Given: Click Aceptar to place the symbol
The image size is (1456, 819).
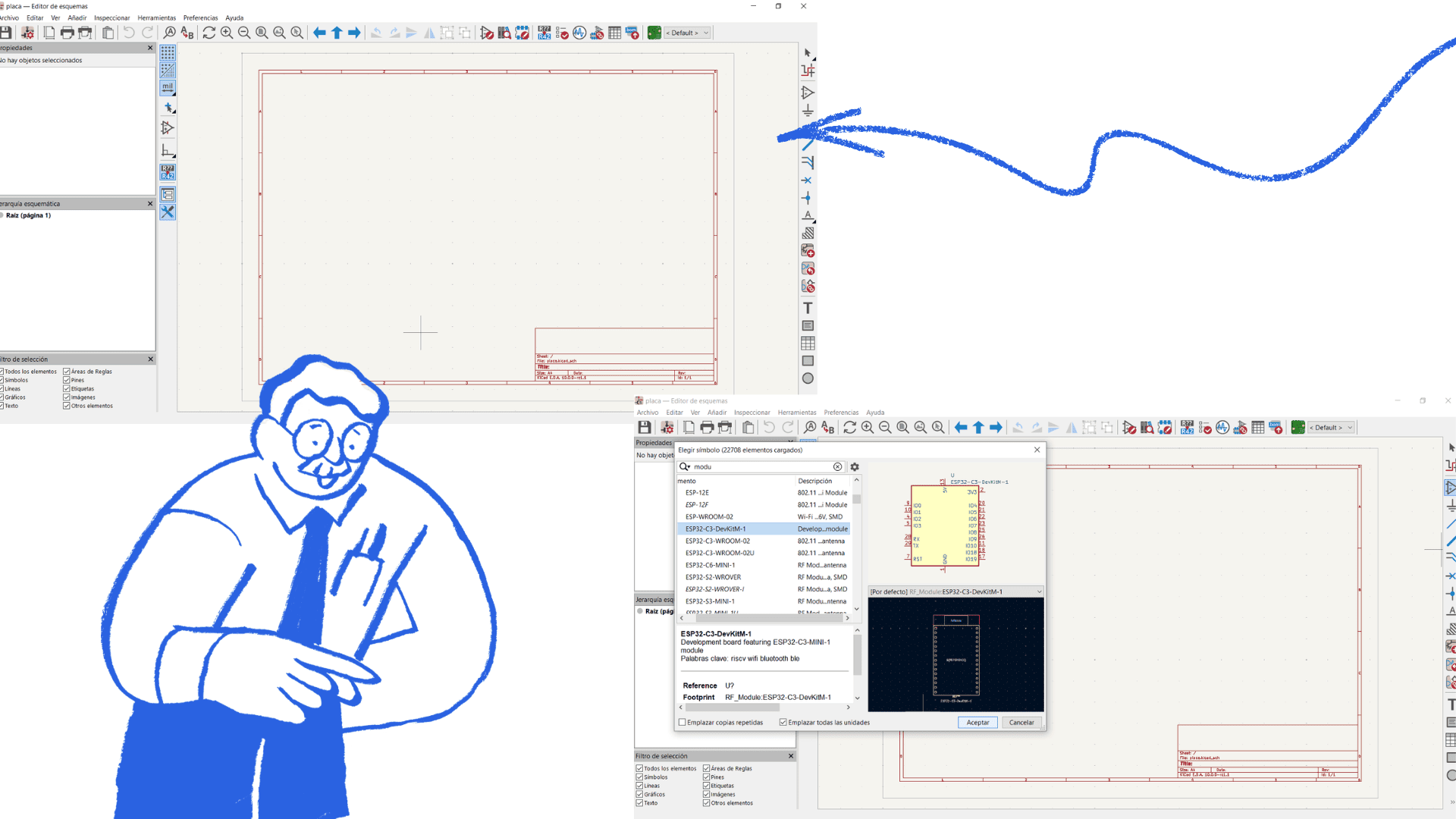Looking at the screenshot, I should [977, 723].
